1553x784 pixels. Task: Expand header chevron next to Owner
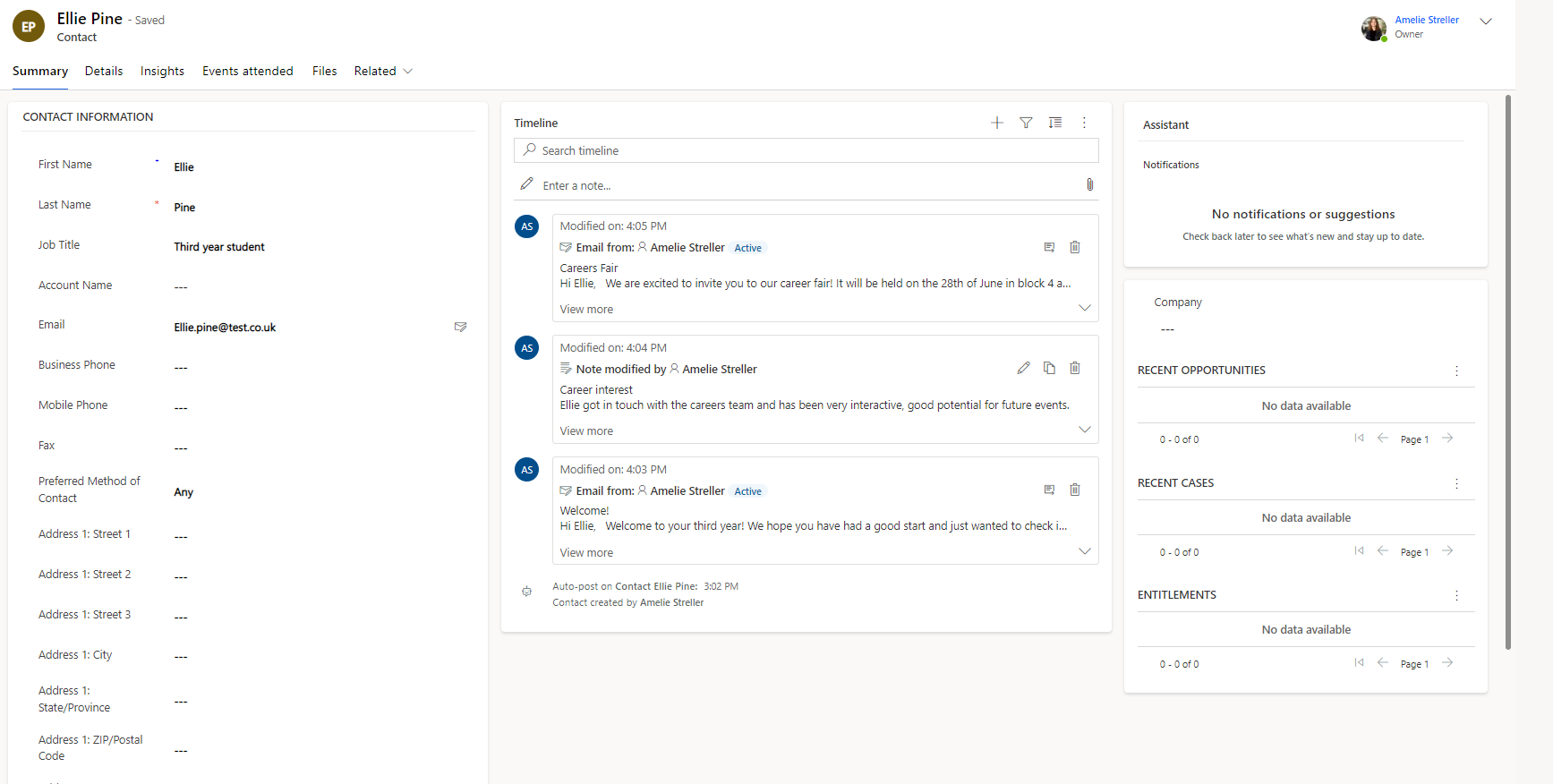(1485, 21)
